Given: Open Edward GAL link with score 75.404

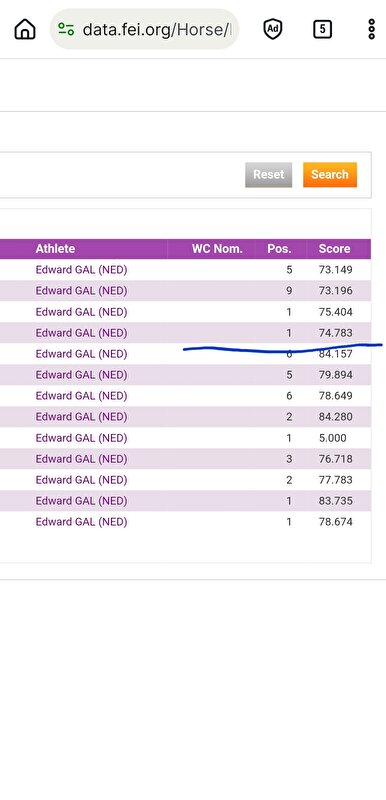Looking at the screenshot, I should (x=81, y=312).
